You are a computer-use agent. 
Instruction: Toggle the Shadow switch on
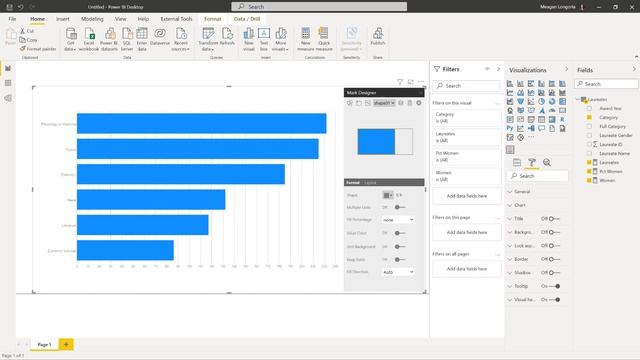pos(554,273)
